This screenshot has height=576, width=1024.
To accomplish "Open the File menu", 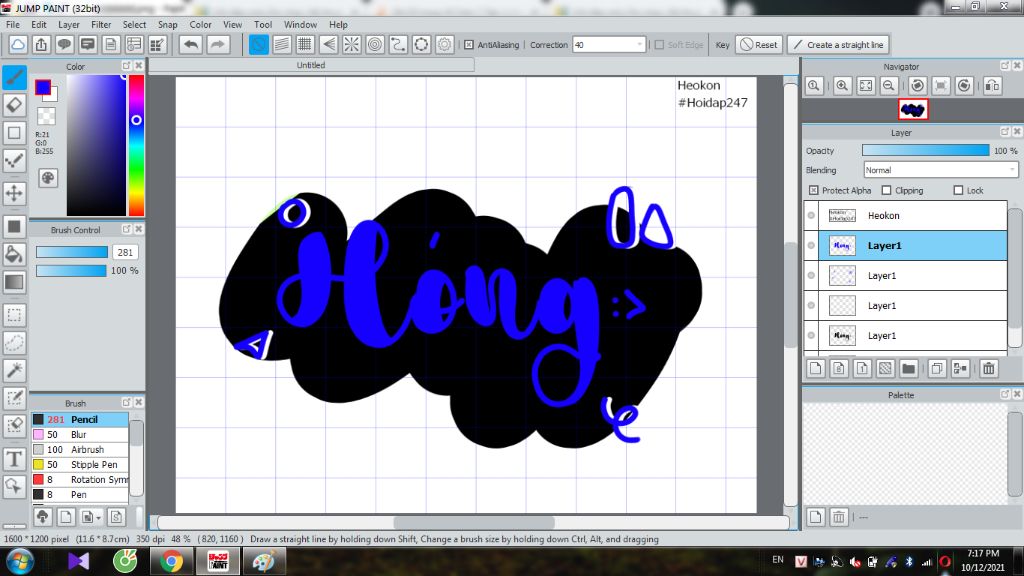I will [x=12, y=24].
